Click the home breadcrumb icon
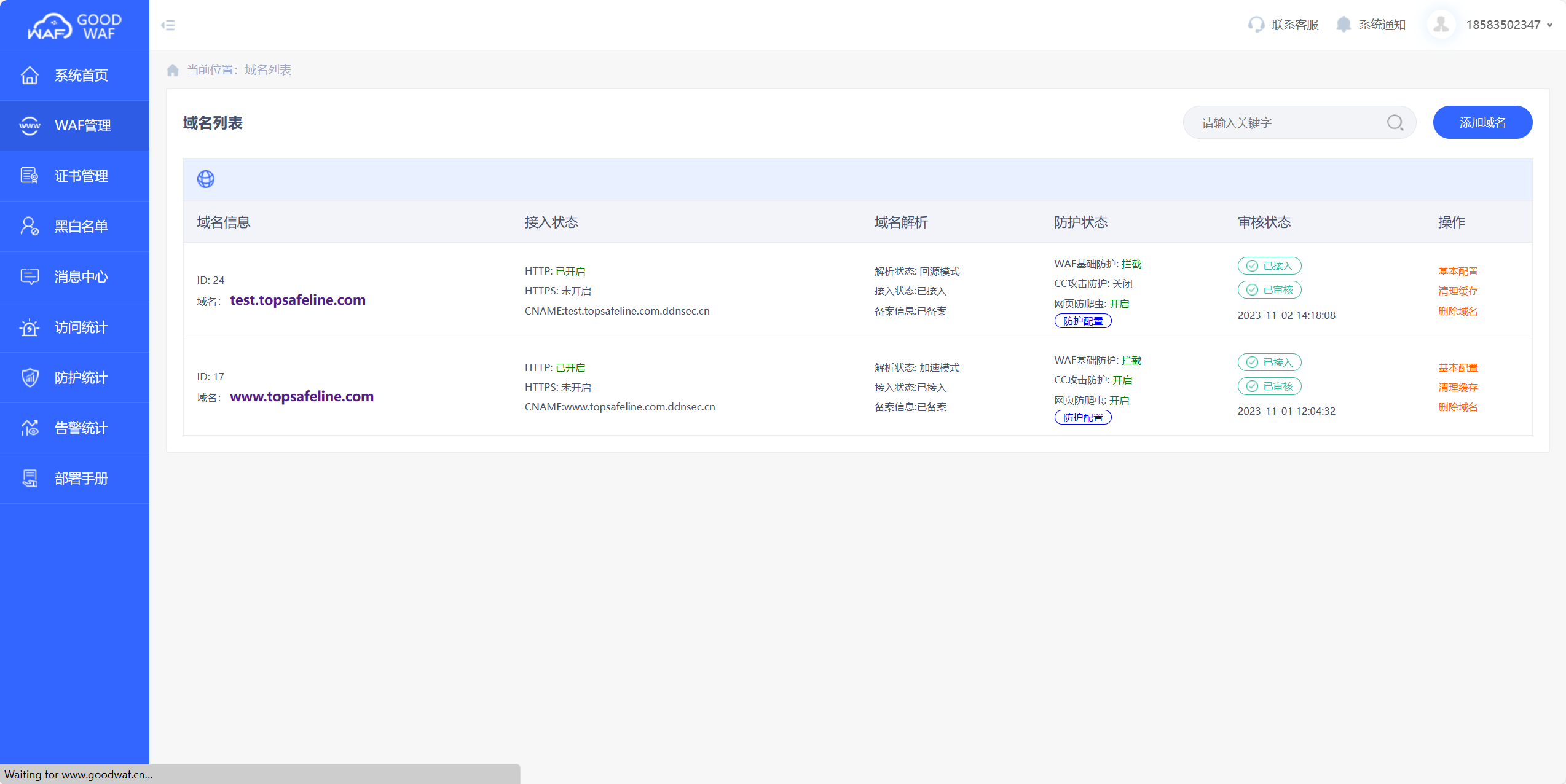Viewport: 1566px width, 784px height. click(173, 70)
